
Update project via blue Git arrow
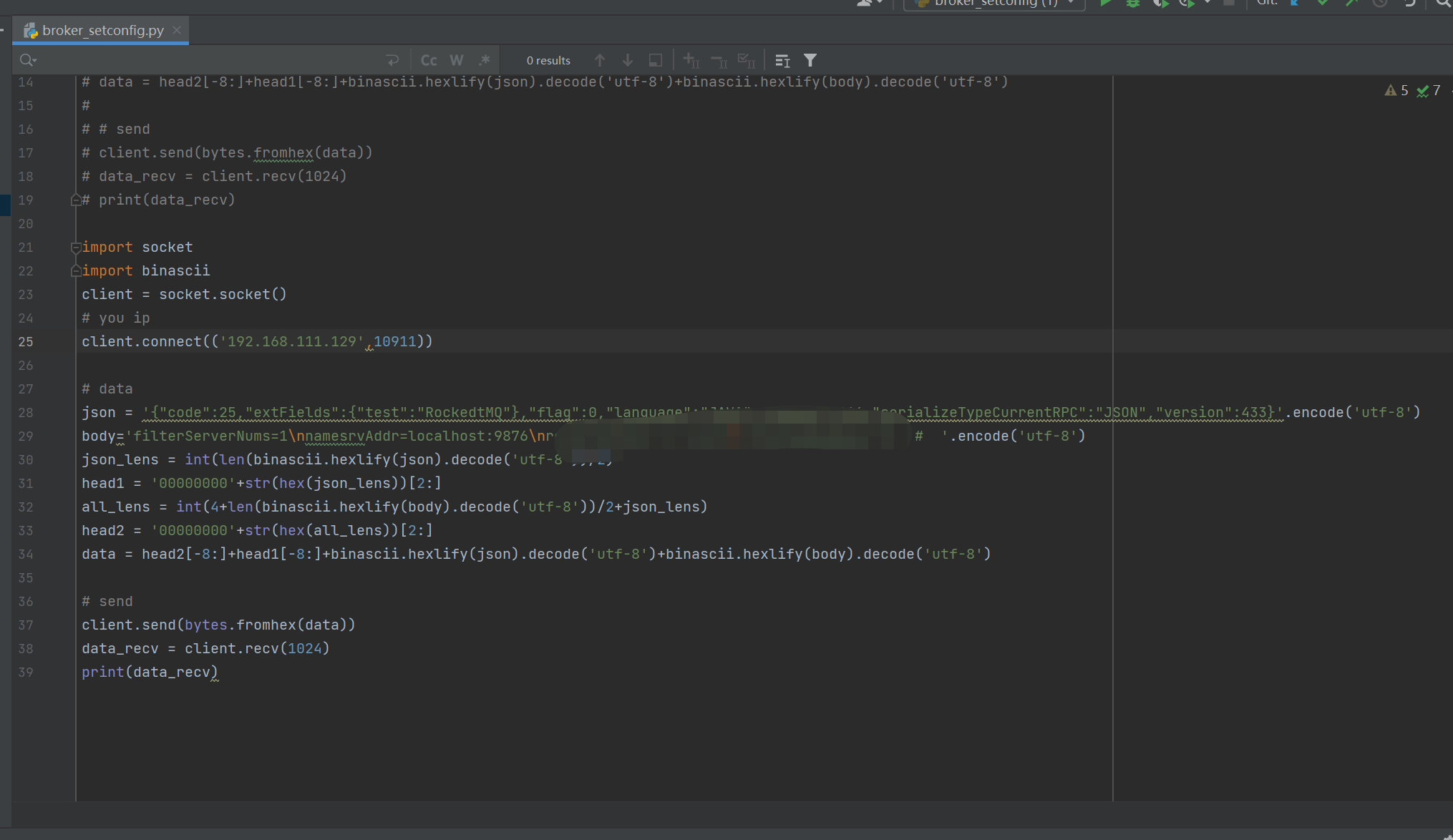[x=1295, y=3]
